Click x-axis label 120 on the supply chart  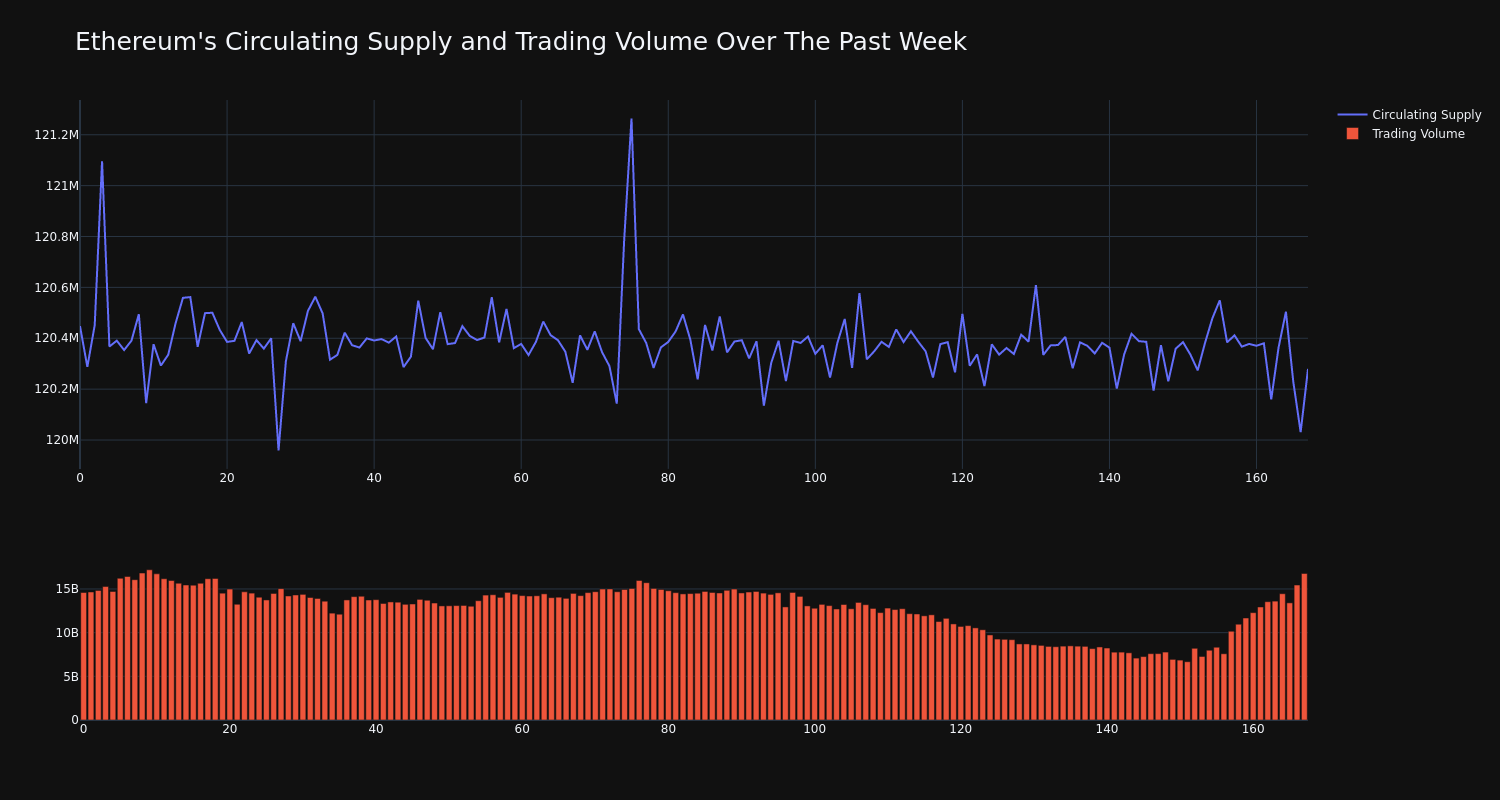coord(962,478)
